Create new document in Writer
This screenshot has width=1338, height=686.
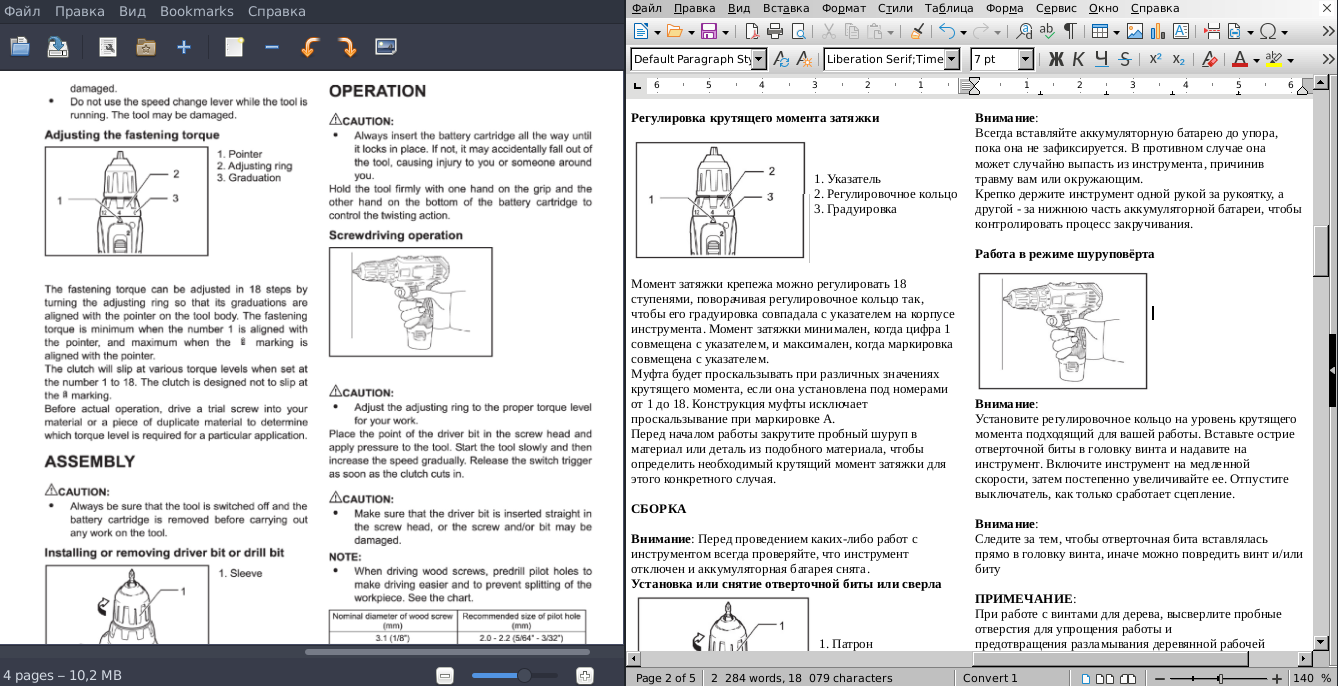641,32
